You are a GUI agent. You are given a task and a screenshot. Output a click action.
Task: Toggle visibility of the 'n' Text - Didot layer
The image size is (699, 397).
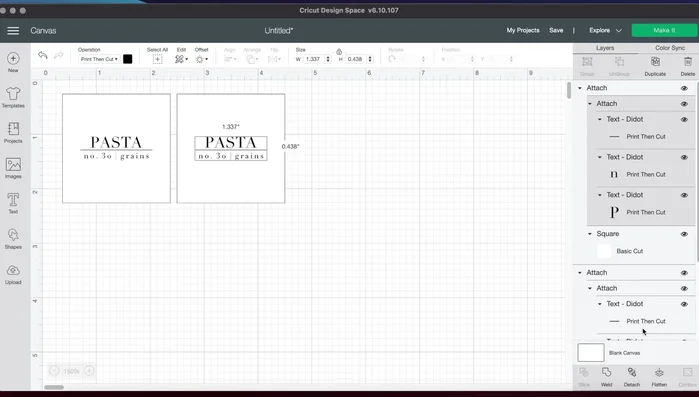pos(684,157)
